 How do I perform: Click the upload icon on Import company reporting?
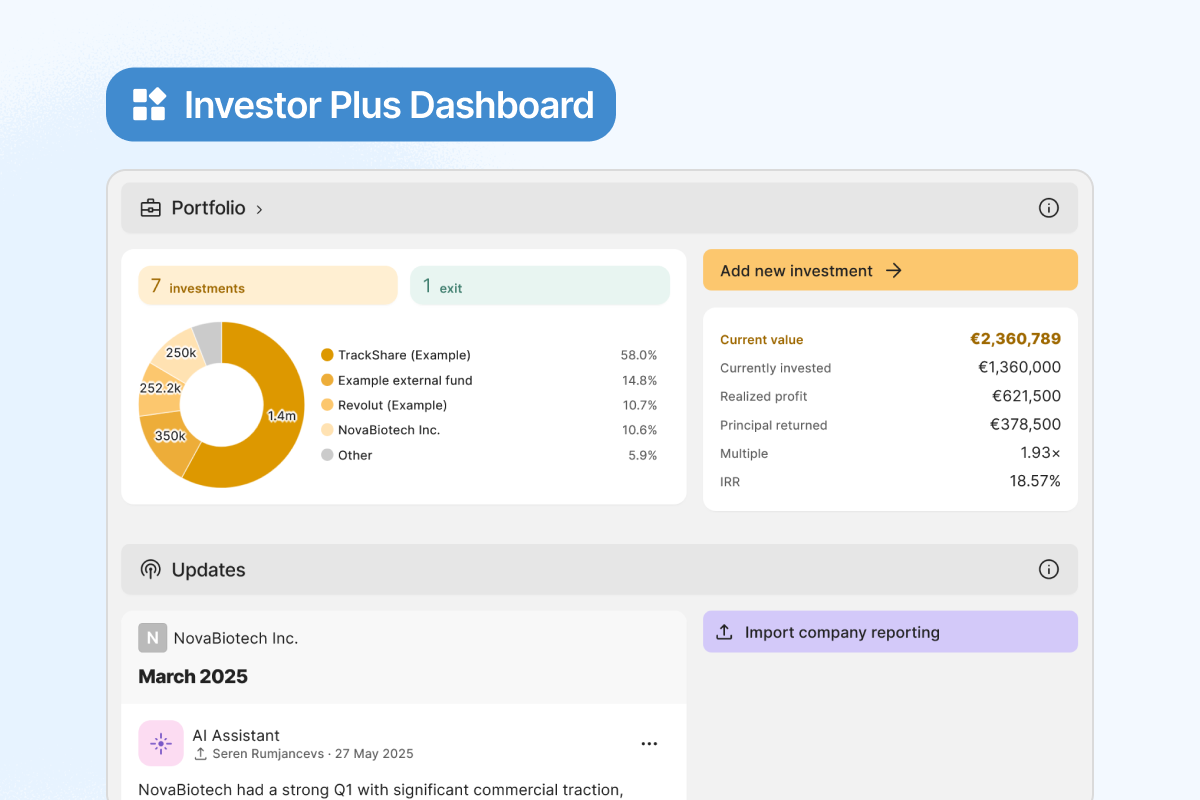coord(725,632)
